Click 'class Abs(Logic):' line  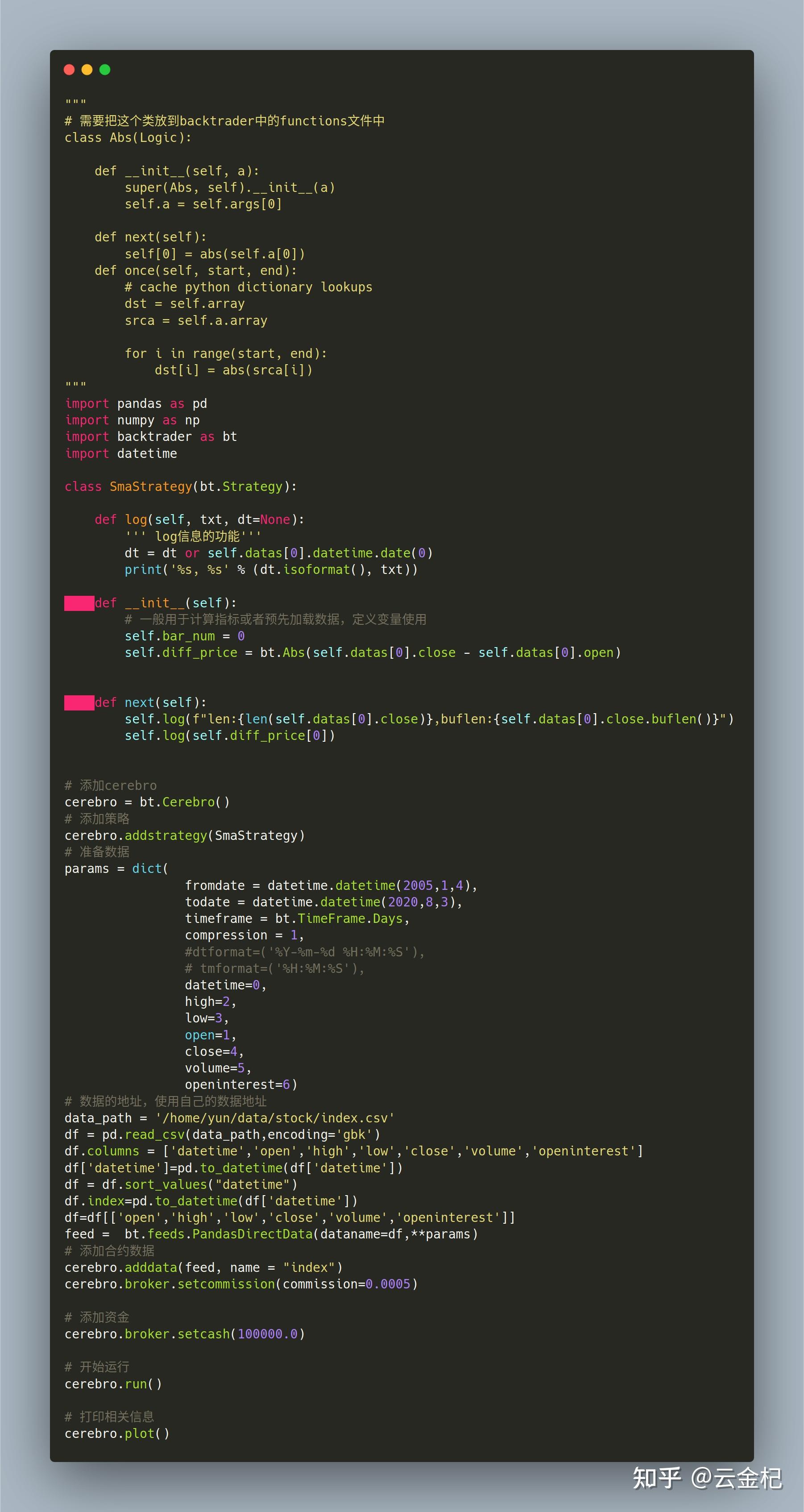coord(128,137)
